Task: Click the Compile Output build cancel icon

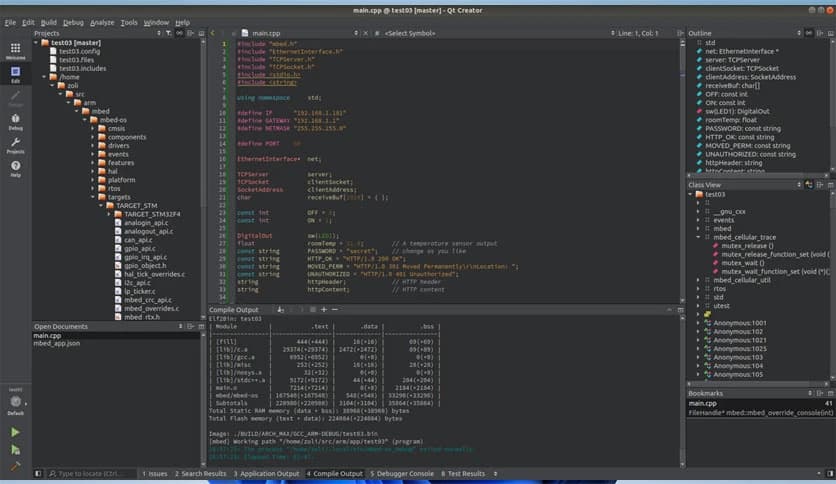Action: point(313,309)
